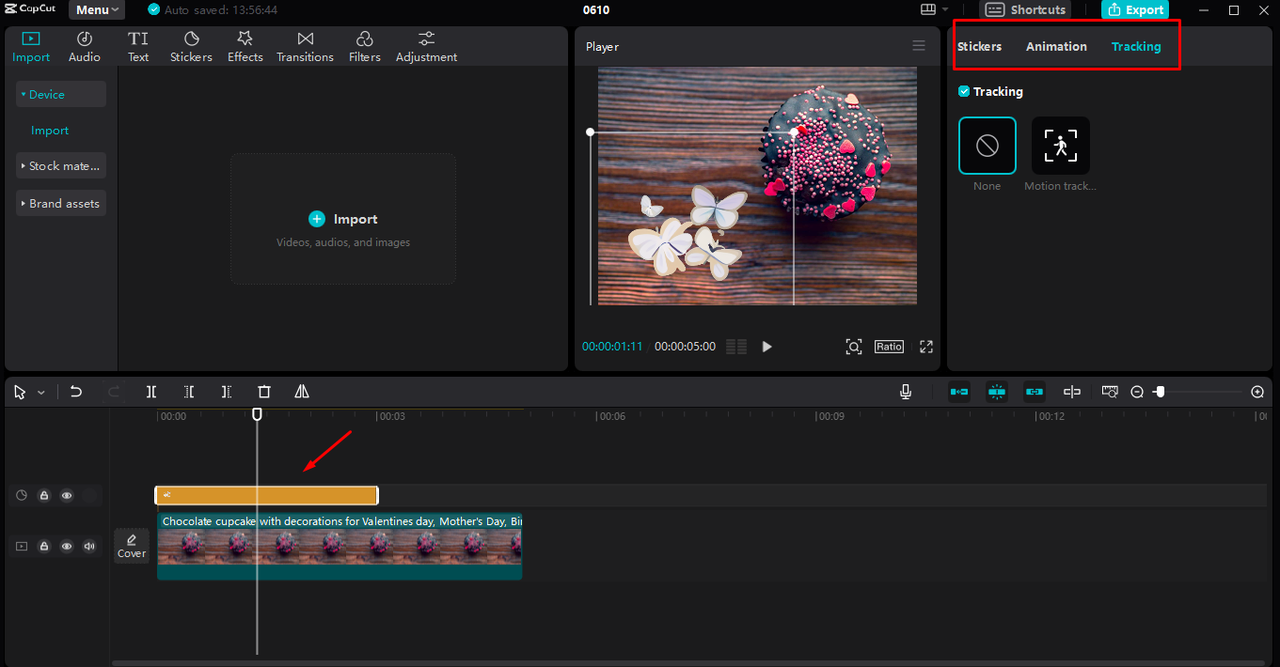The height and width of the screenshot is (667, 1280).
Task: Toggle main track magnet
Action: pos(959,392)
